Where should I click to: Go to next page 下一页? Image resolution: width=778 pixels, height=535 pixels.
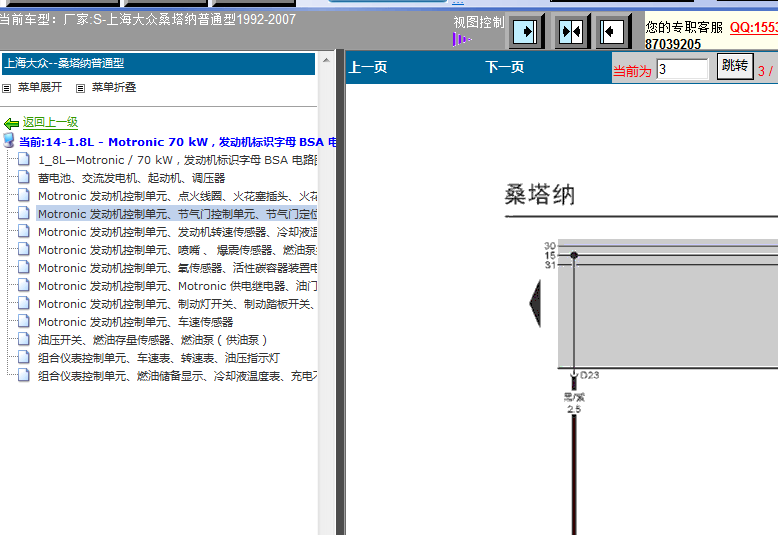(505, 67)
